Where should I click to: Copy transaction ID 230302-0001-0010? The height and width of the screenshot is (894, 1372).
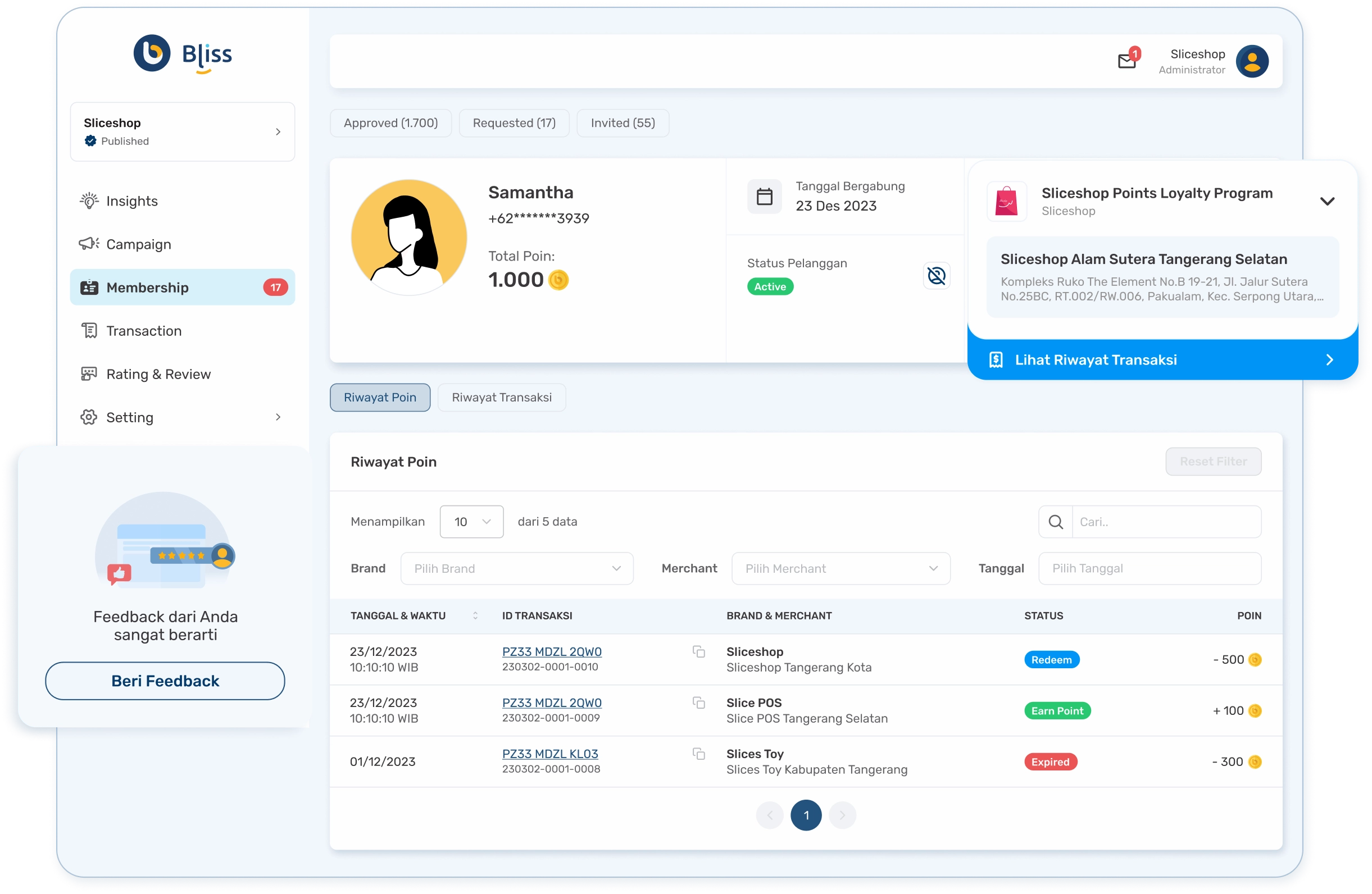[699, 651]
